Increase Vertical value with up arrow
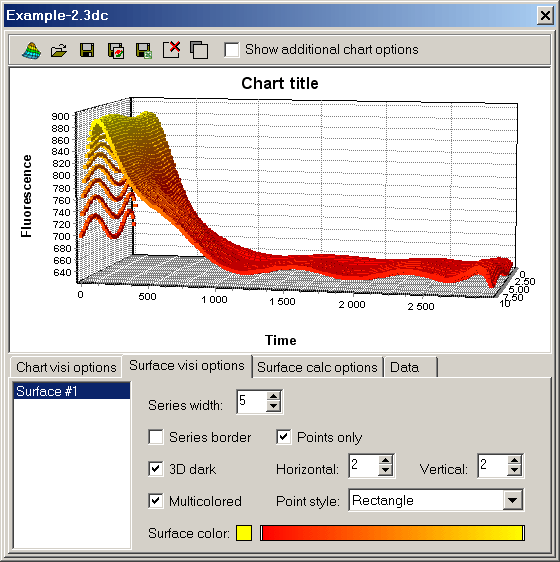 click(x=514, y=461)
